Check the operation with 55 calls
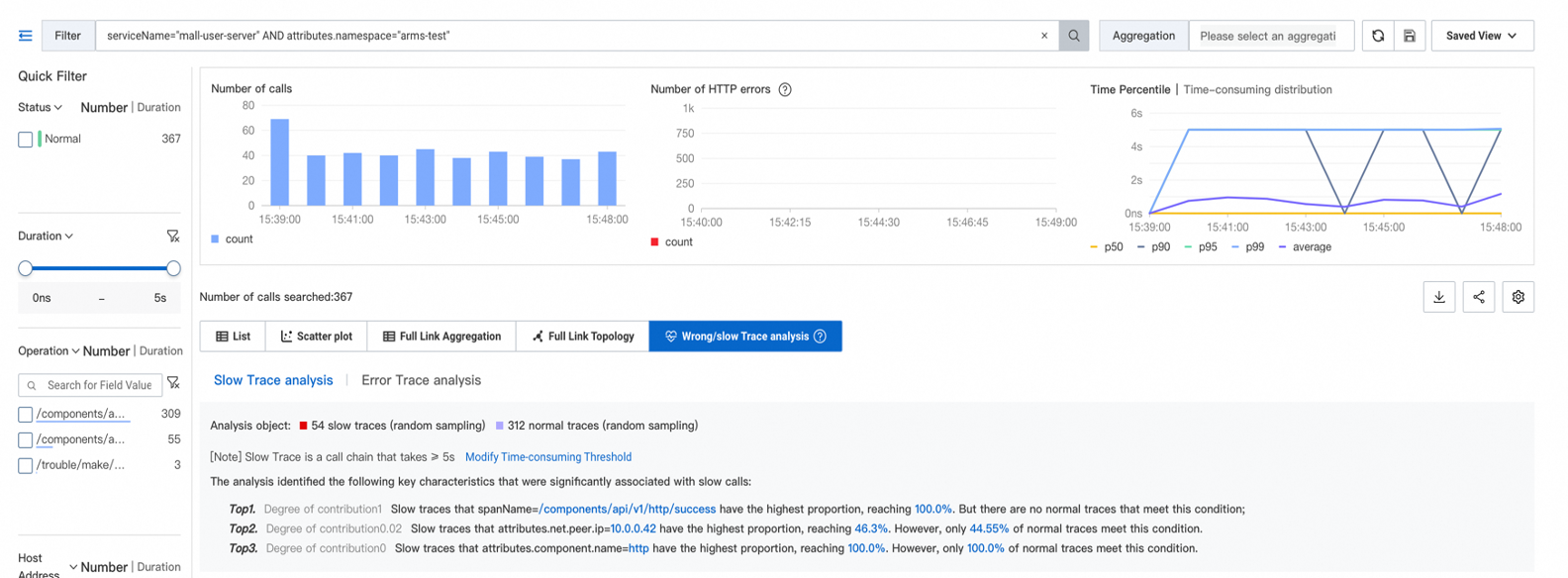The image size is (1568, 578). (x=26, y=440)
